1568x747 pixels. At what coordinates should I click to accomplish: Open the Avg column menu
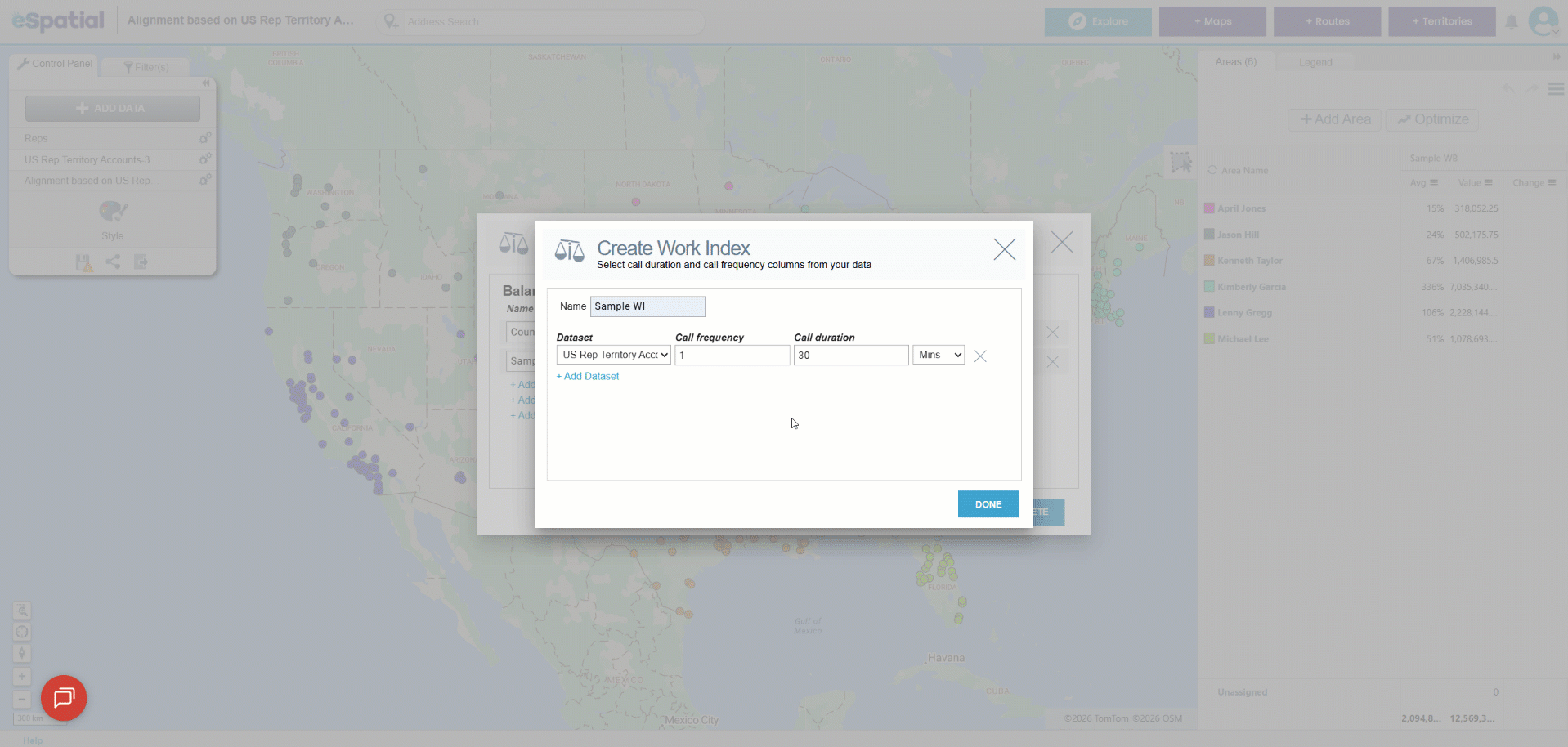[x=1434, y=182]
